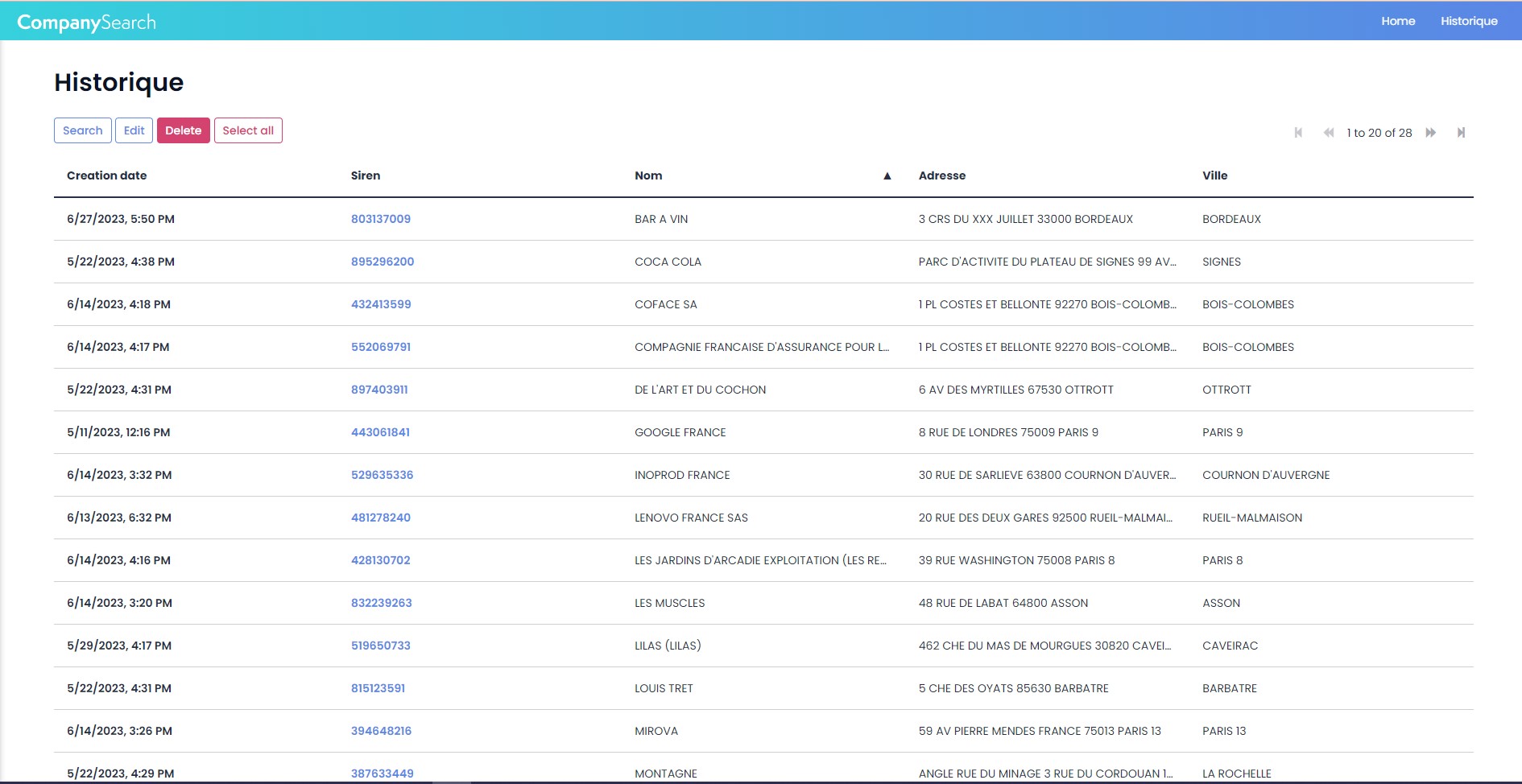Sort by Siren column header
The image size is (1522, 784).
pyautogui.click(x=366, y=175)
